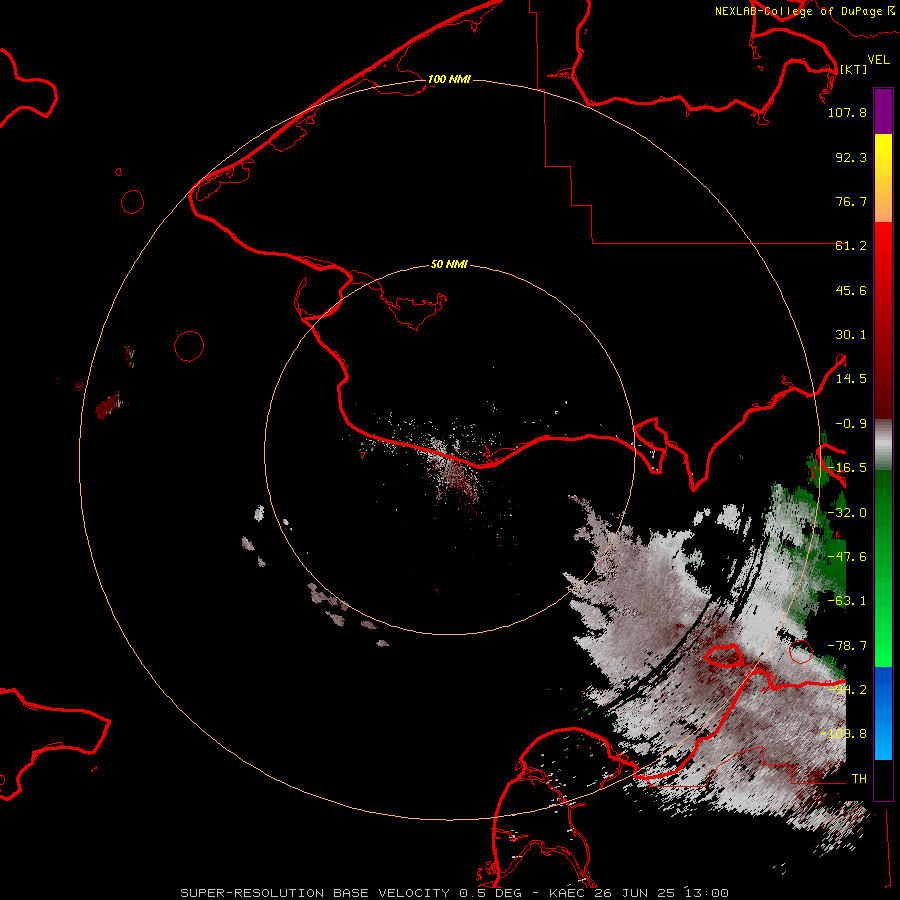Click the 50 NMI range ring label
This screenshot has width=900, height=900.
coord(449,264)
